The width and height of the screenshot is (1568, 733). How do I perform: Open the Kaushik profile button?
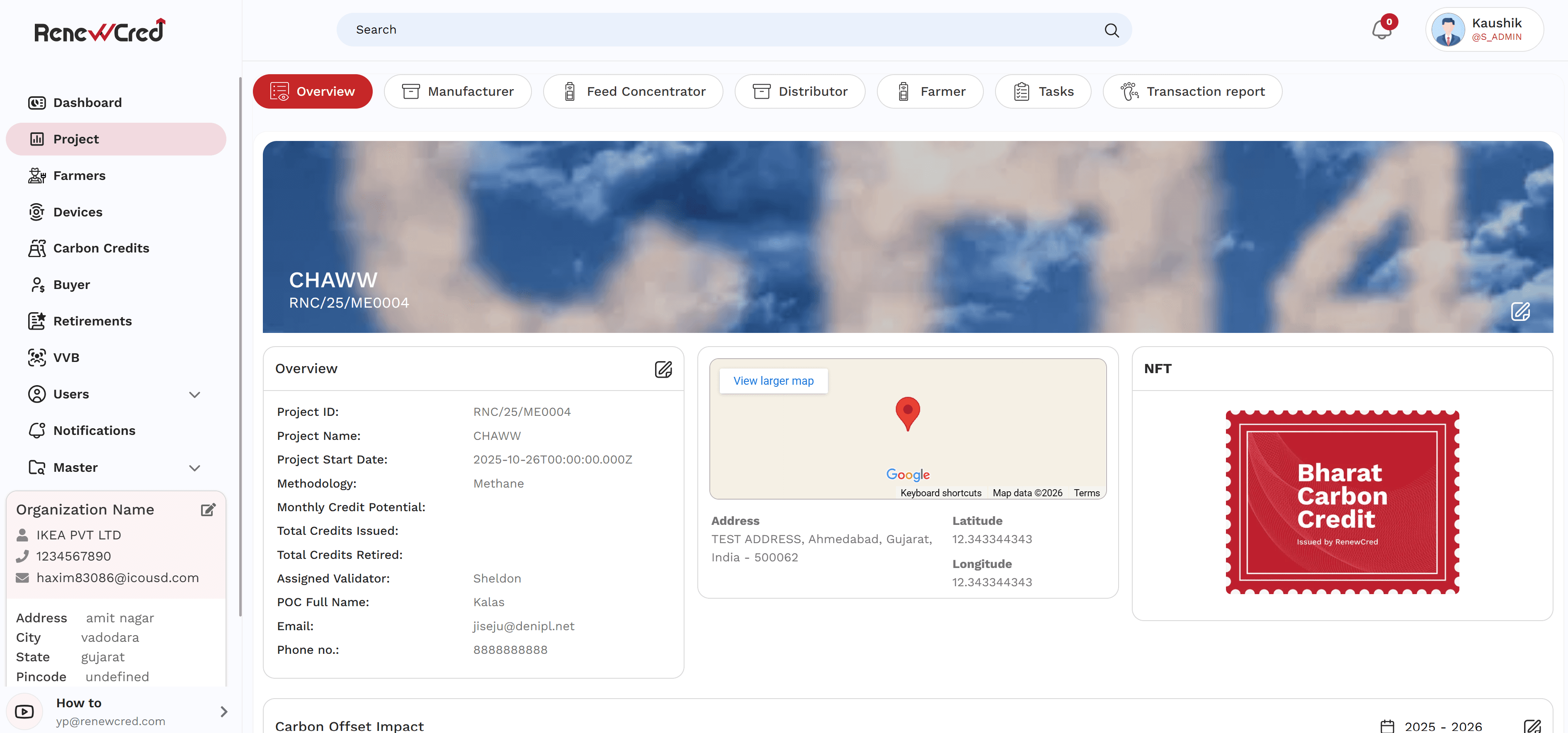tap(1484, 30)
